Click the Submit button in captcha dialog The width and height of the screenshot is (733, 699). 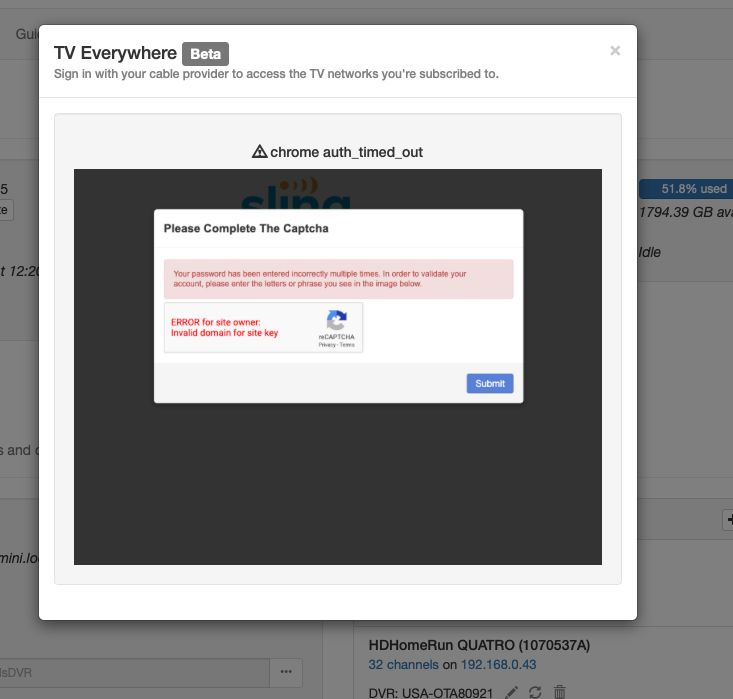coord(489,383)
